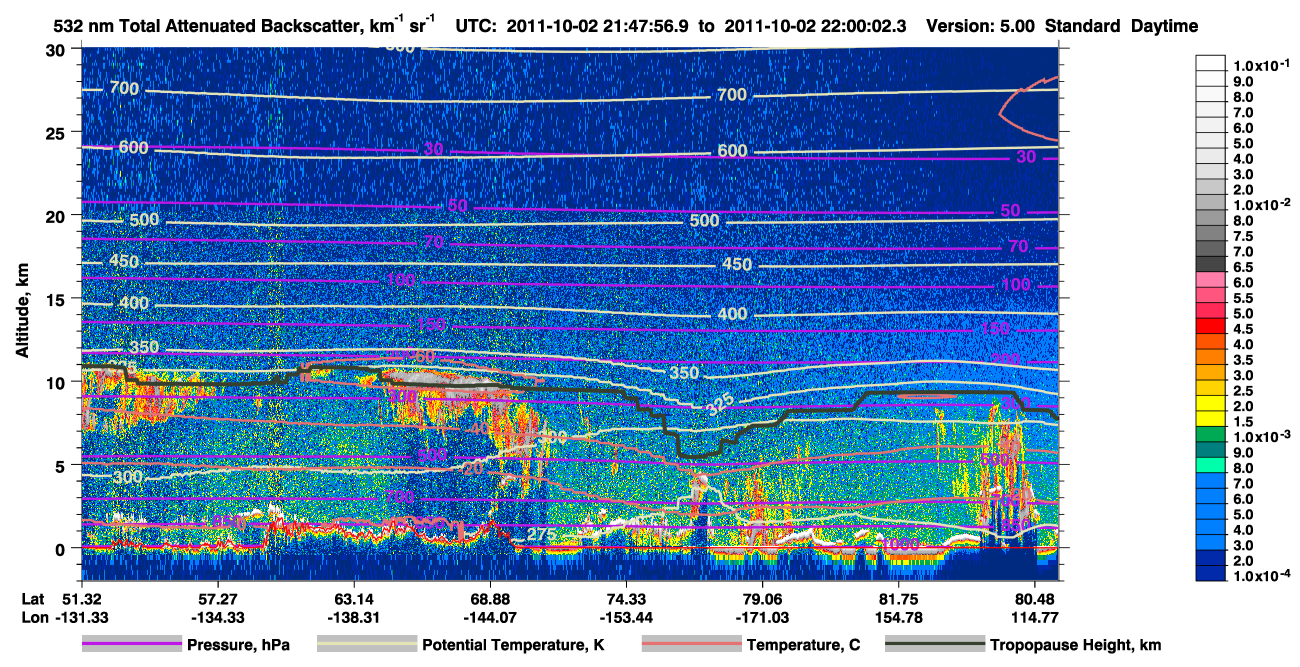This screenshot has height=667, width=1300.
Task: Click latitude value '51.32'
Action: tap(81, 599)
